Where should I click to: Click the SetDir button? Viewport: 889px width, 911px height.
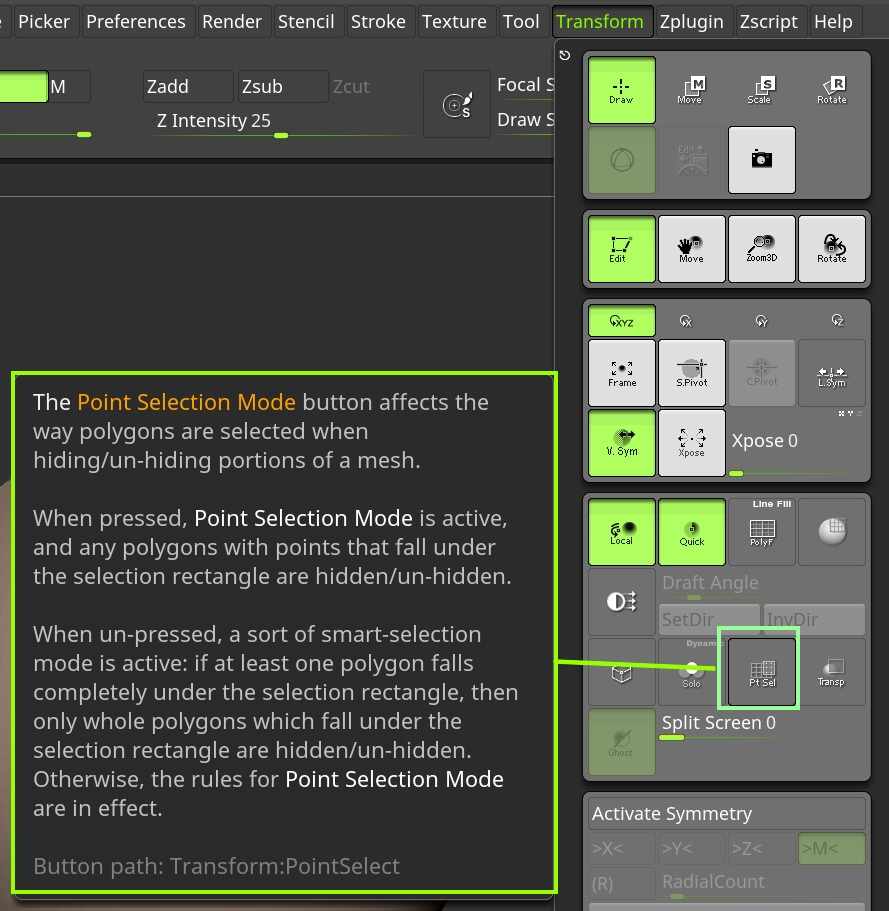pyautogui.click(x=709, y=619)
